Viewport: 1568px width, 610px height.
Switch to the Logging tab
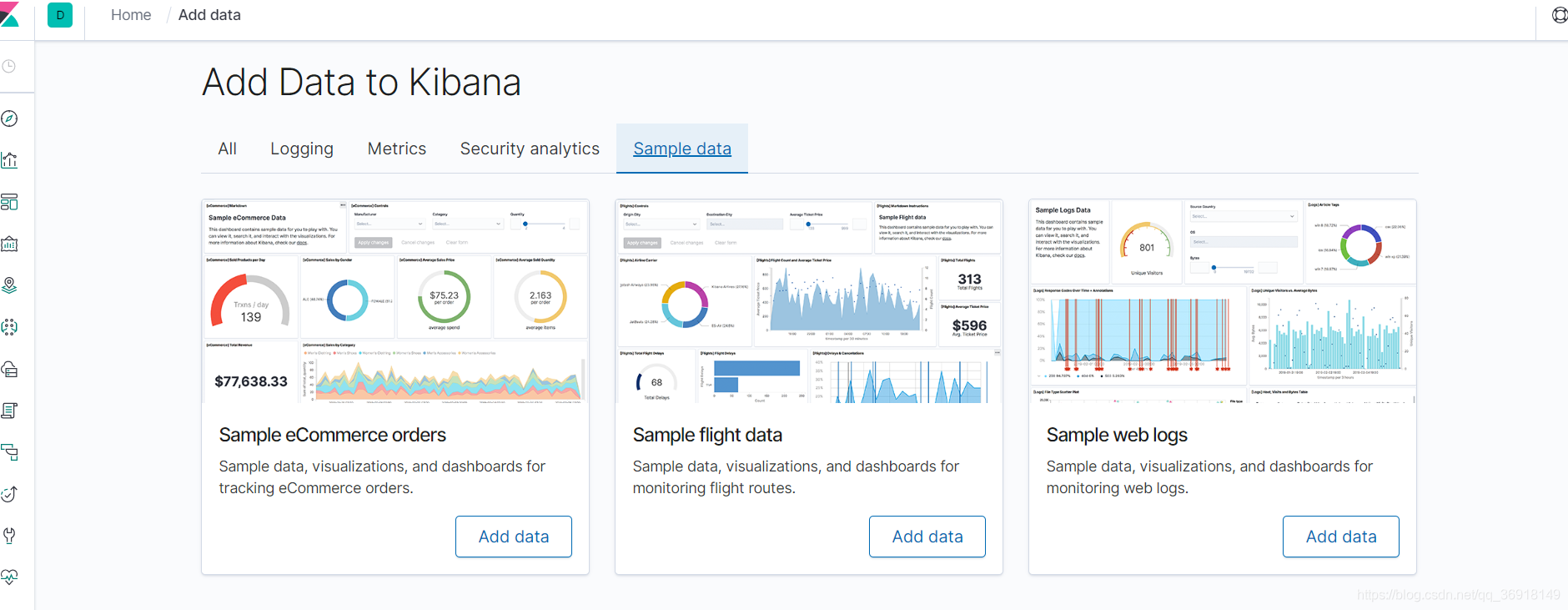302,149
